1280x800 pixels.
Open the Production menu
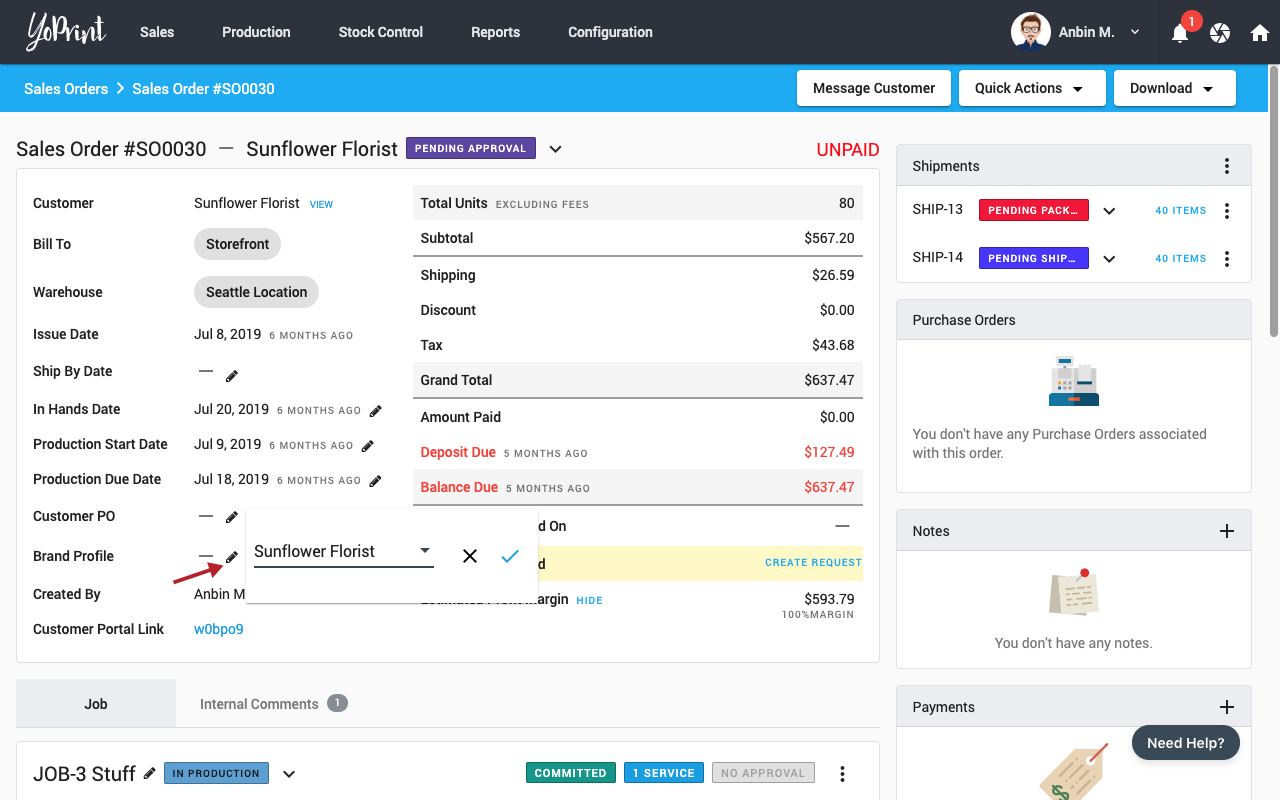pyautogui.click(x=256, y=32)
